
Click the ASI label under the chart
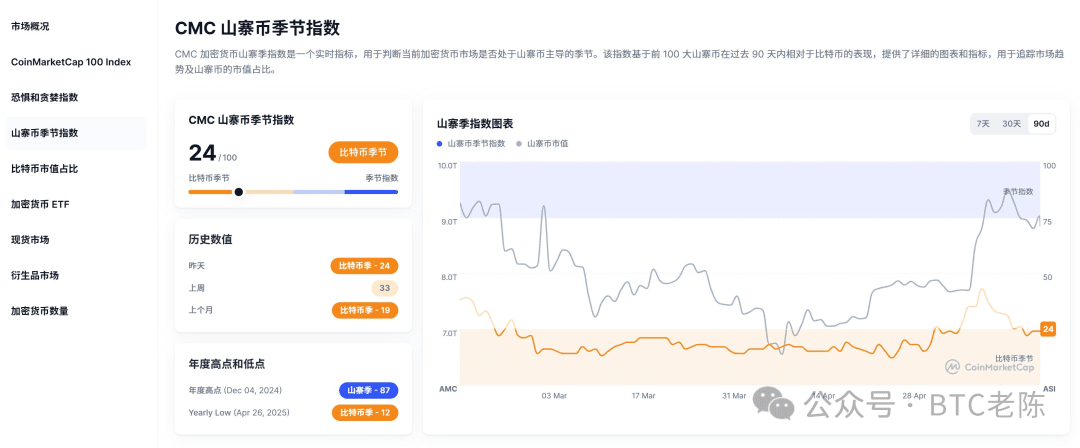1050,389
